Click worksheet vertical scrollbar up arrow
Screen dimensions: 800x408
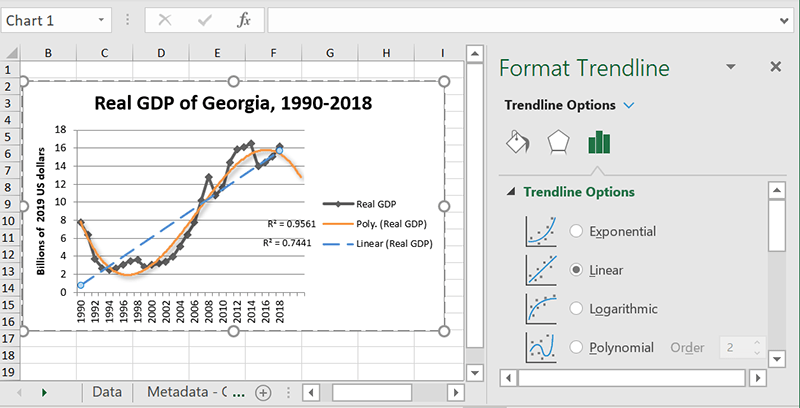(475, 54)
